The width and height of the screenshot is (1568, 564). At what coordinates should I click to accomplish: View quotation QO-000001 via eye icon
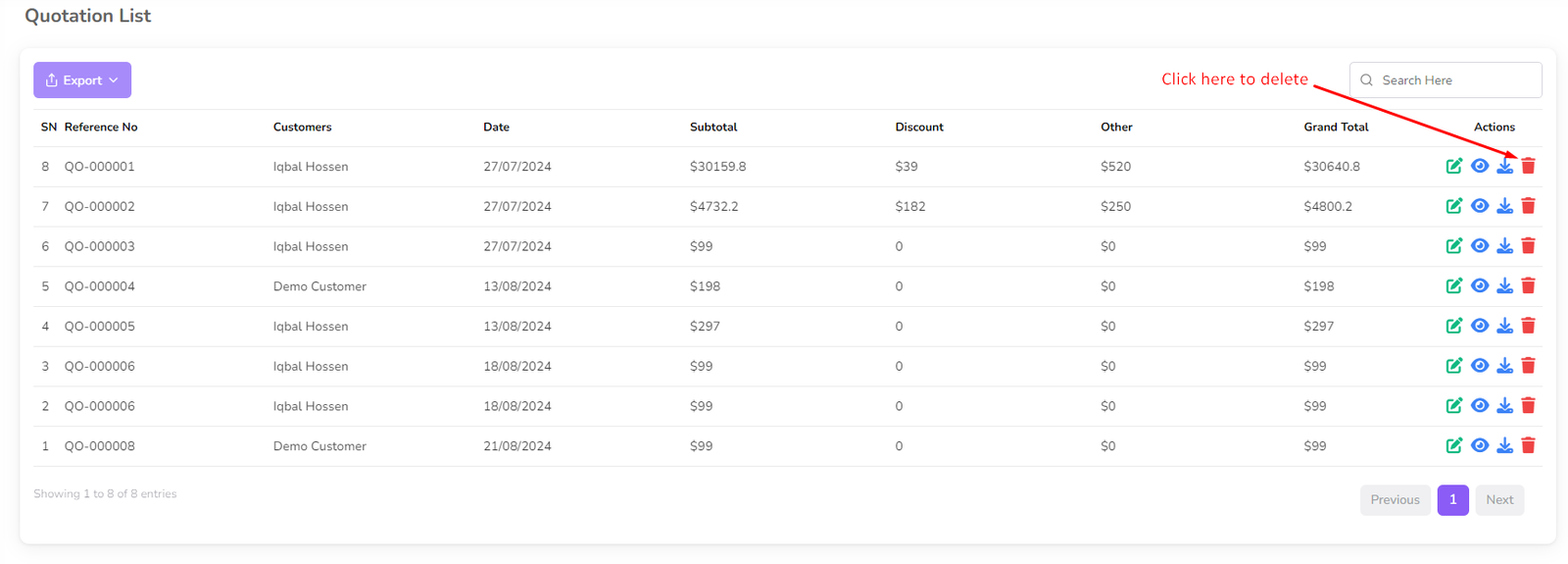click(x=1480, y=166)
